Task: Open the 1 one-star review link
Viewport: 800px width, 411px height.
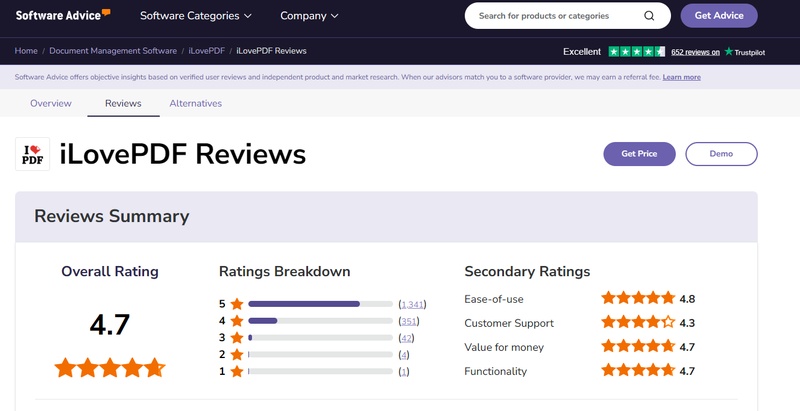Action: click(404, 372)
